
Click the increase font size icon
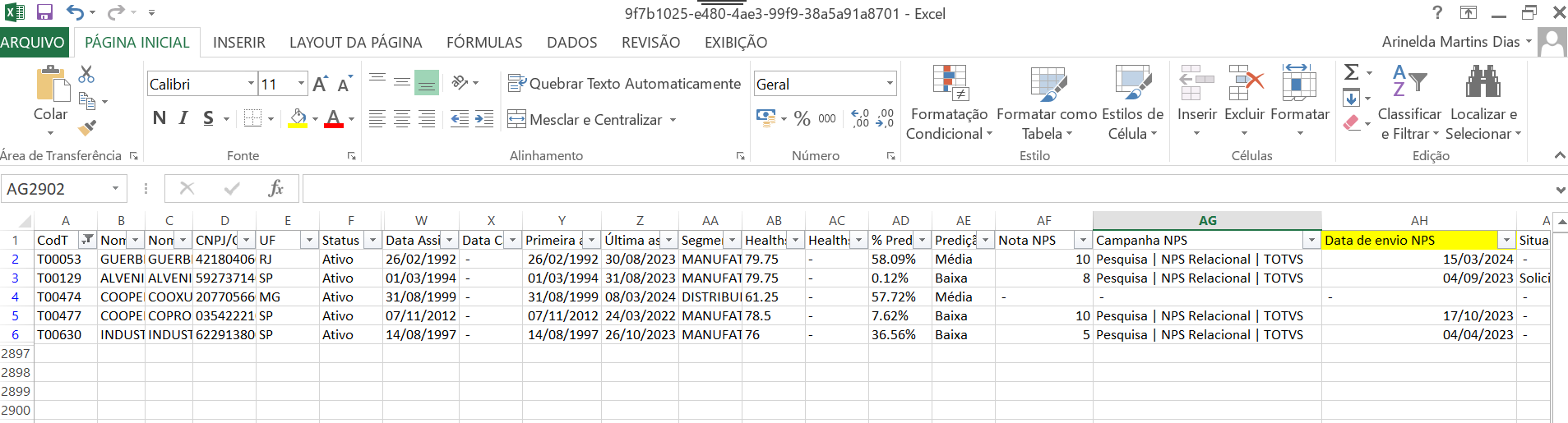(320, 84)
